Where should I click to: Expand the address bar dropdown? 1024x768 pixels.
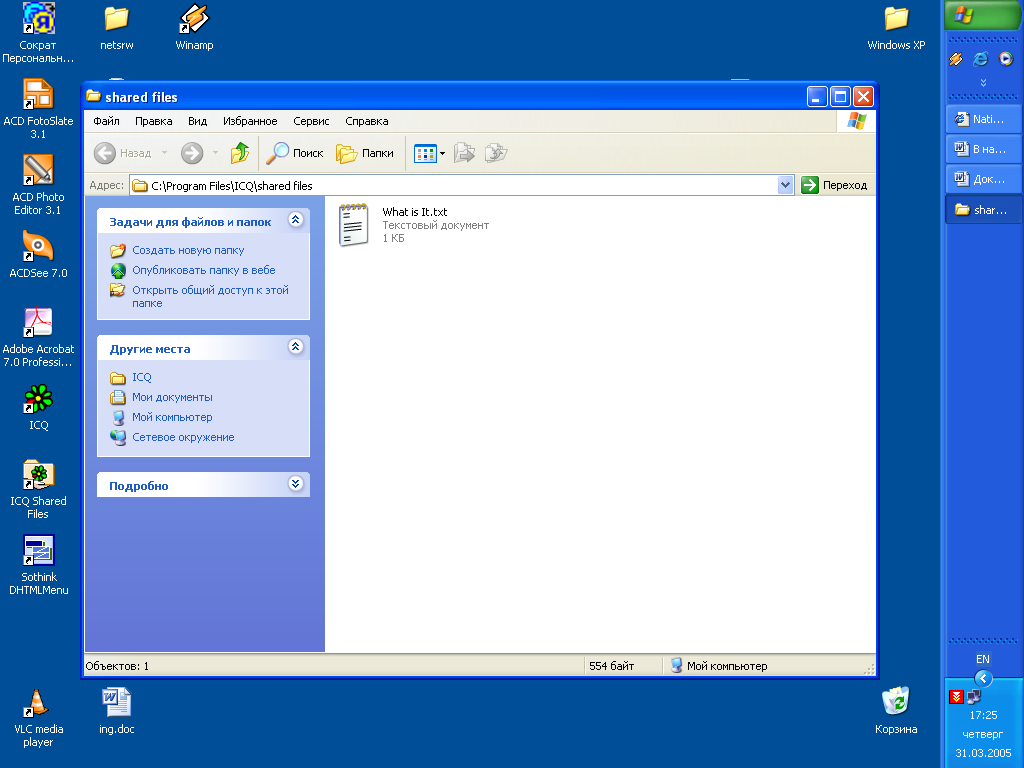coord(786,185)
